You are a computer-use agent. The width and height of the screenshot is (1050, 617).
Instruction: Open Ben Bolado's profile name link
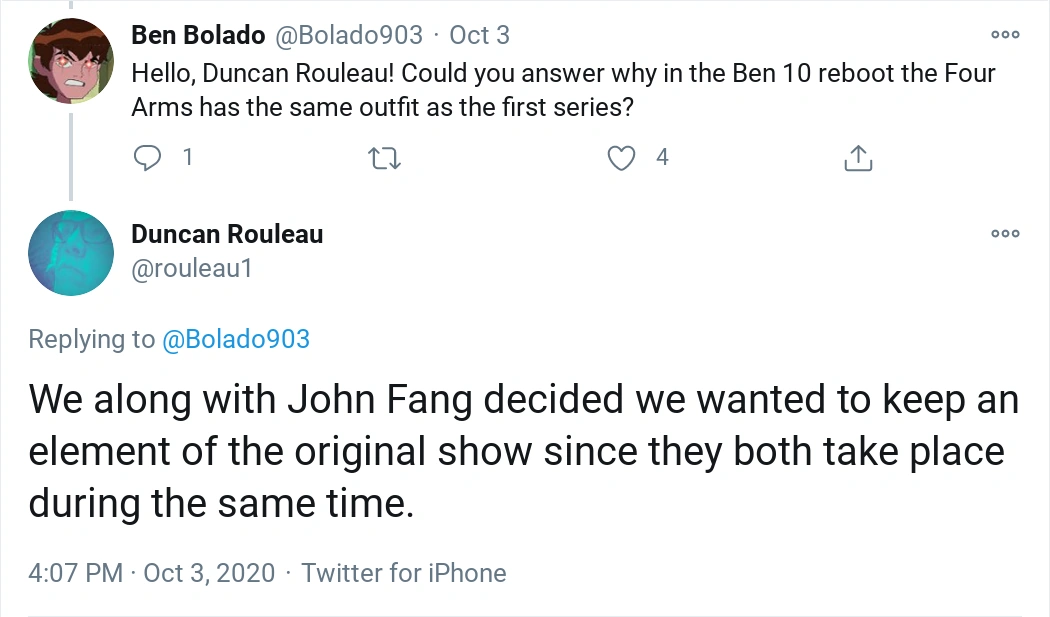198,35
